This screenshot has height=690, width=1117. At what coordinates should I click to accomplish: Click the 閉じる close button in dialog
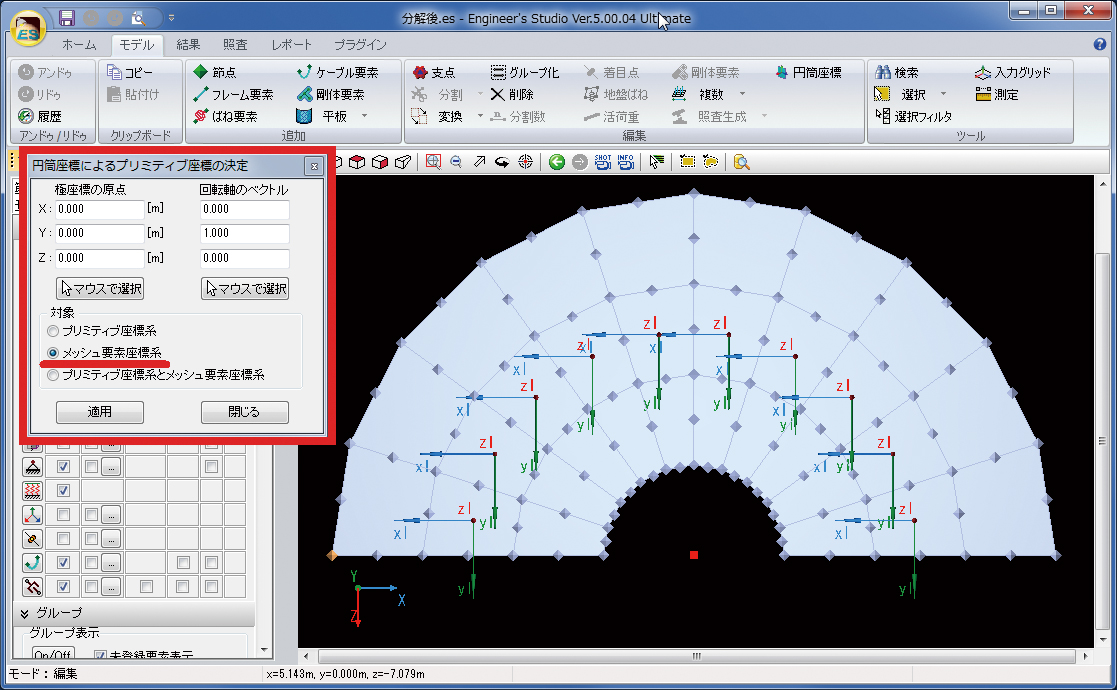click(x=244, y=412)
